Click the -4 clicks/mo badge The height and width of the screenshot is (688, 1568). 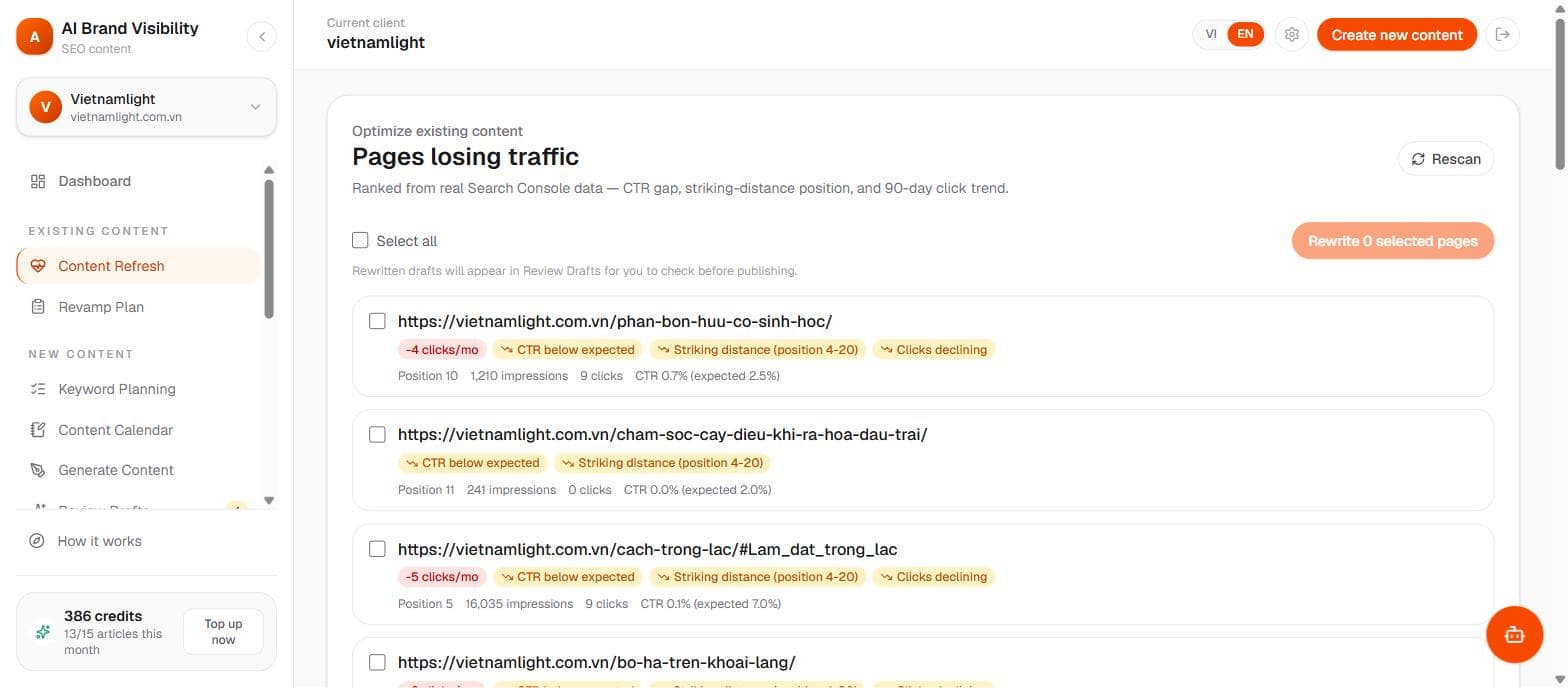coord(442,349)
